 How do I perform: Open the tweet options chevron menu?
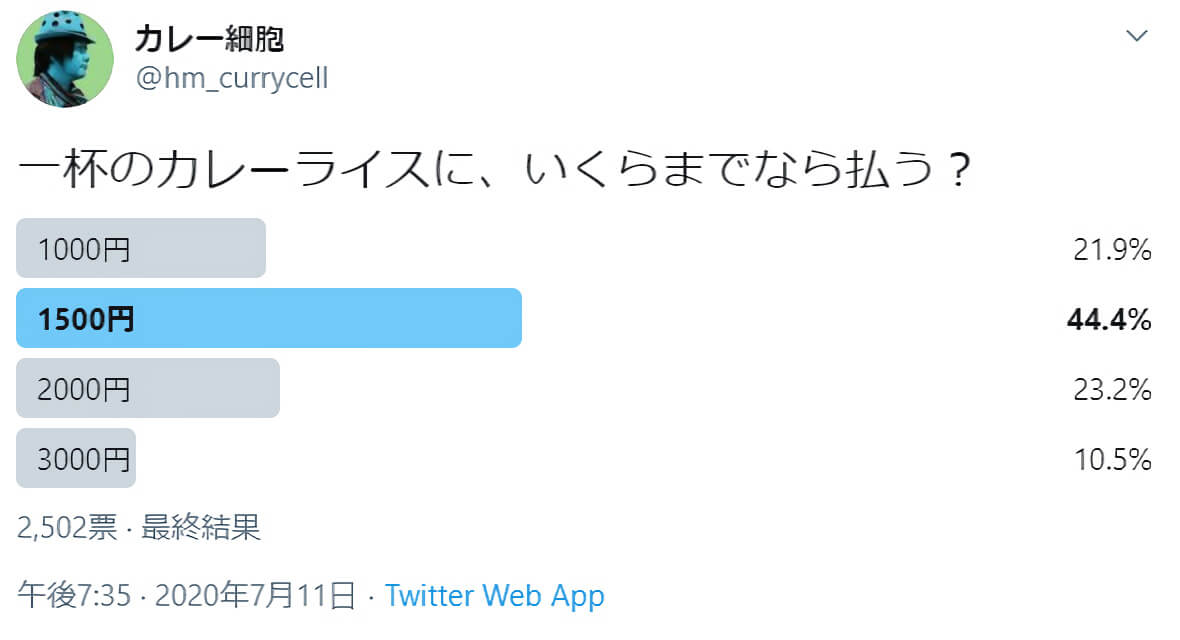[x=1136, y=35]
